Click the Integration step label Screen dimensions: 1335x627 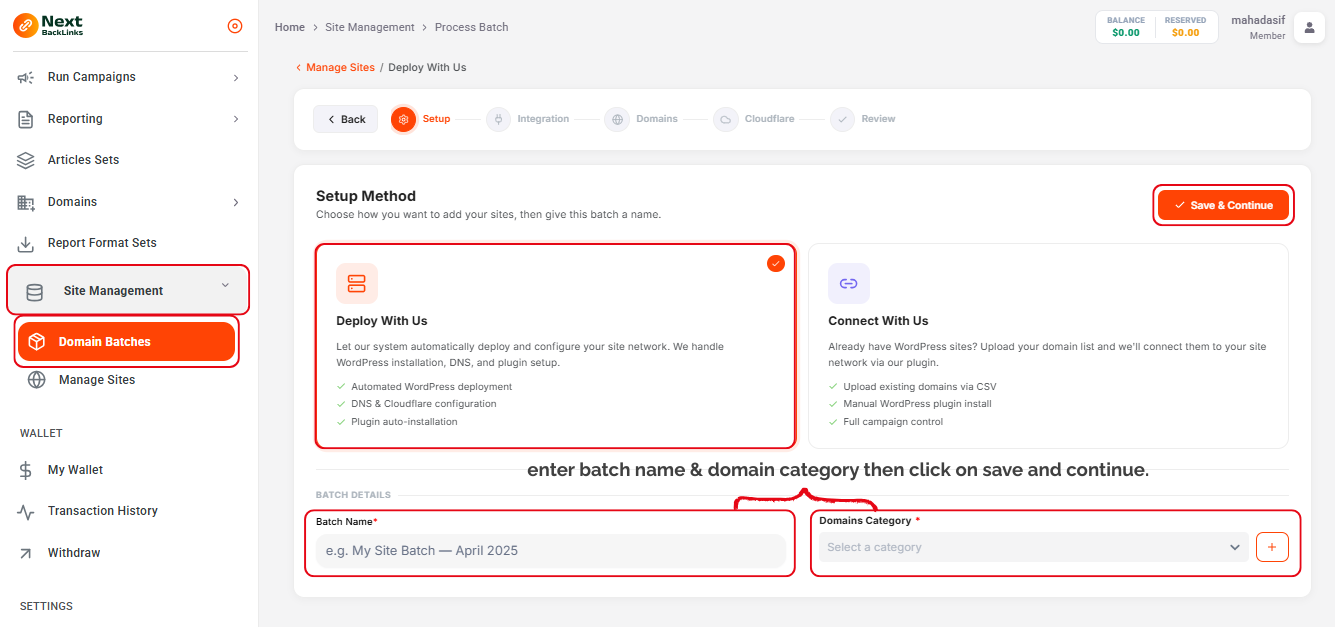click(543, 119)
